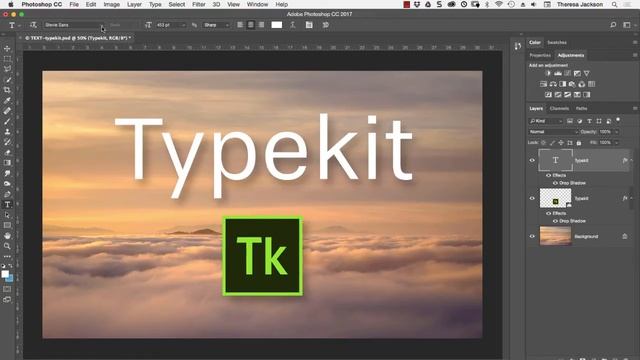The height and width of the screenshot is (360, 640).
Task: Switch to the Swatches tab
Action: (557, 42)
